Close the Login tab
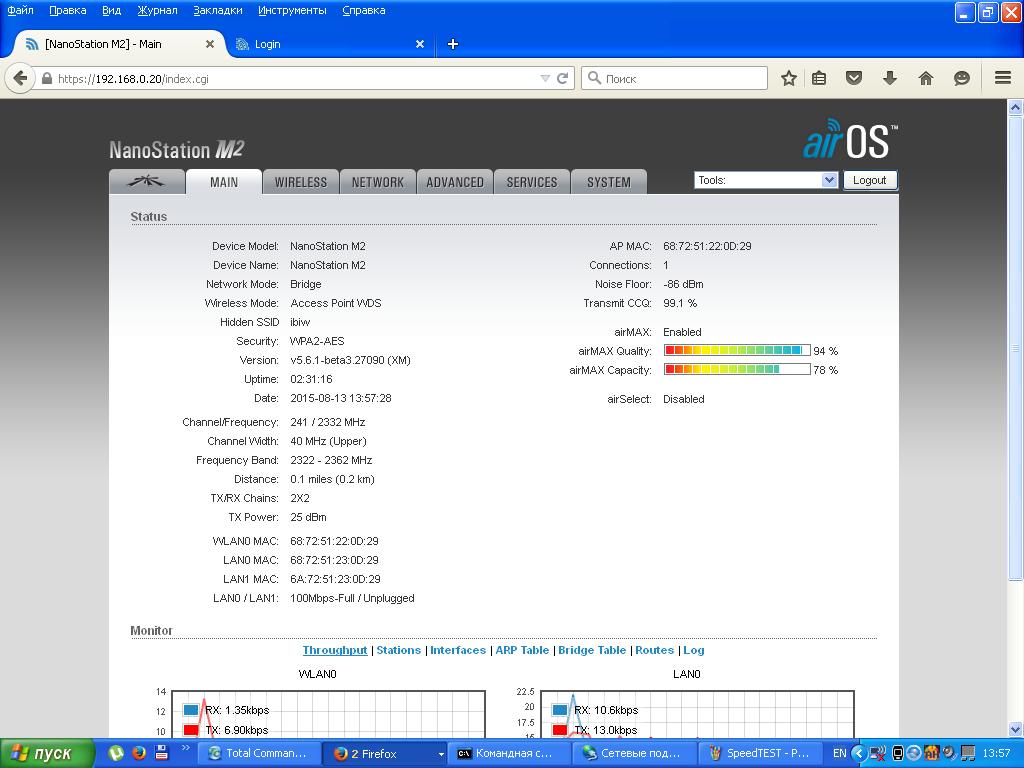This screenshot has width=1024, height=768. point(420,44)
